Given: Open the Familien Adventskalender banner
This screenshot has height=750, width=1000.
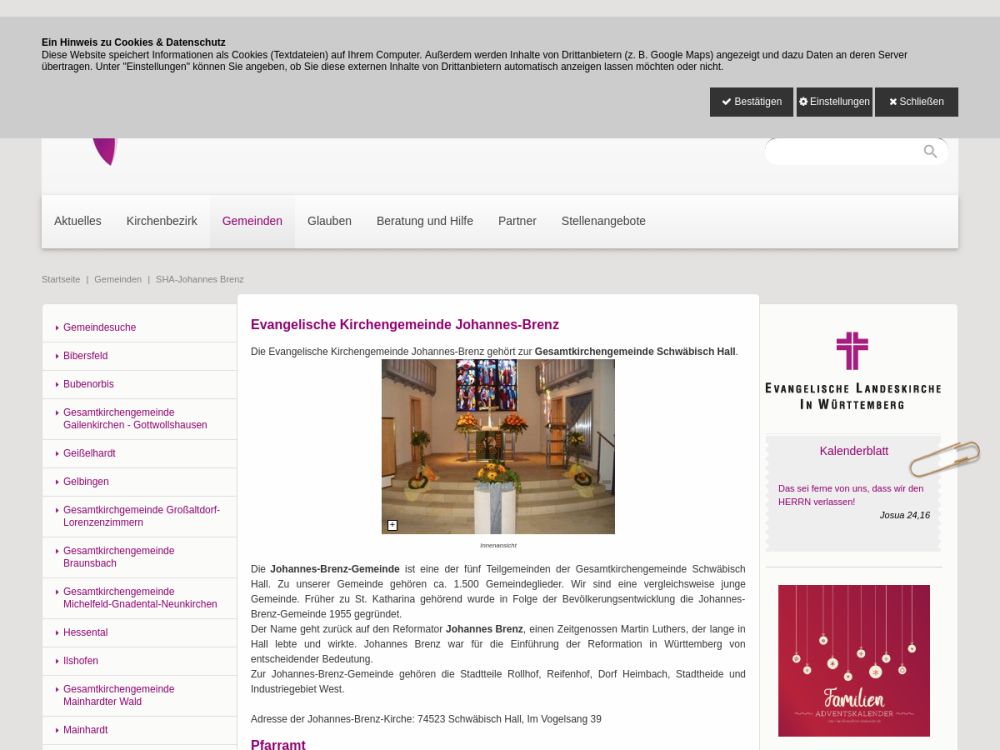Looking at the screenshot, I should point(853,660).
